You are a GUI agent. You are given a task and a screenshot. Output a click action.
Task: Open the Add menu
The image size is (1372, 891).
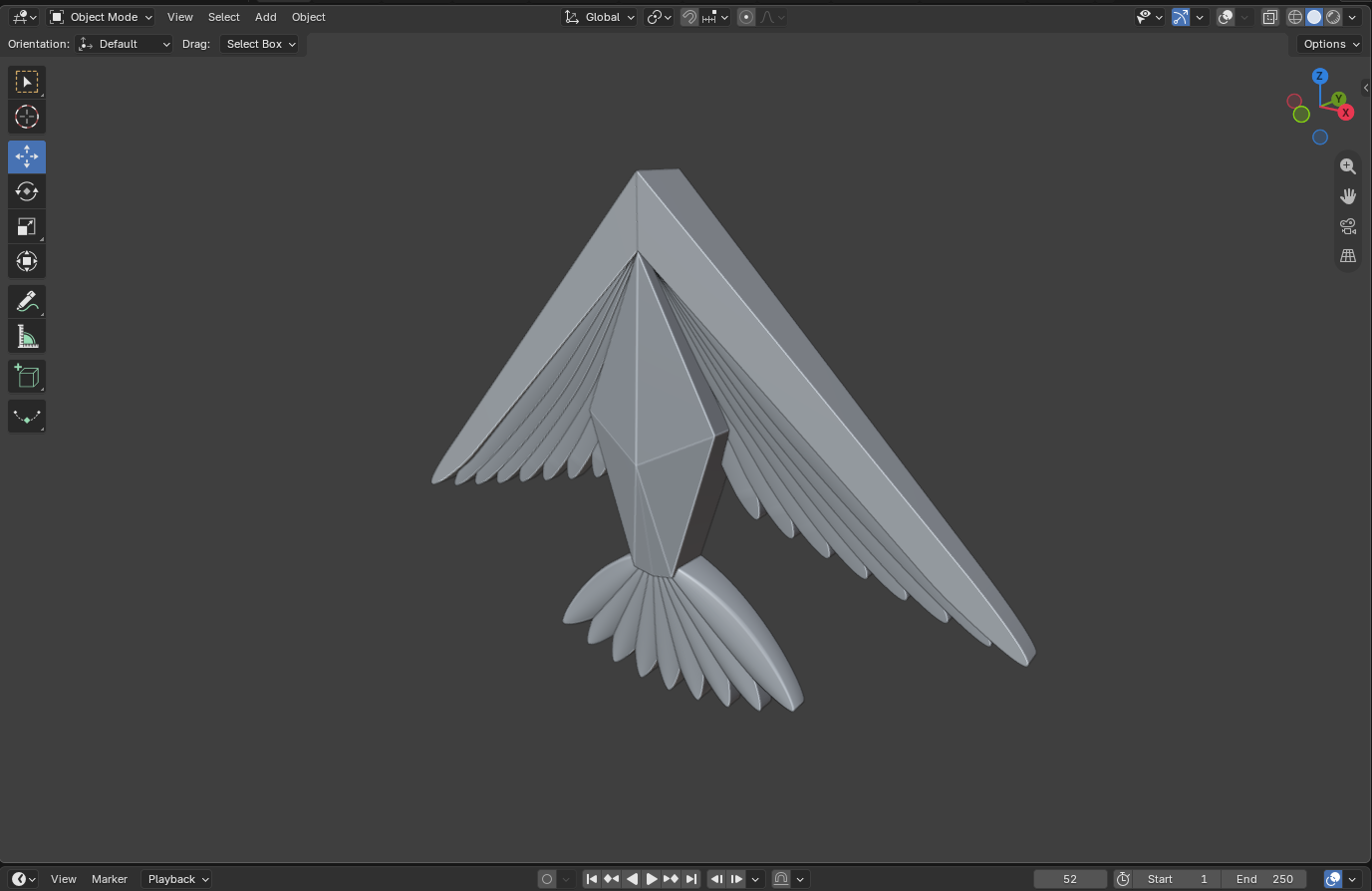[x=266, y=17]
